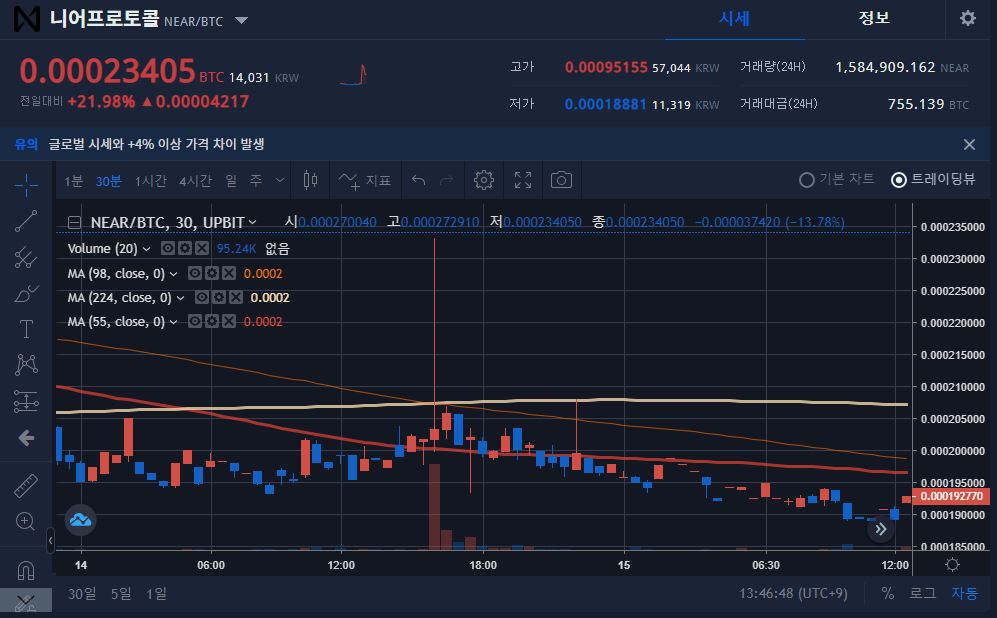Open candlestick chart style selector
The image size is (997, 618).
(x=310, y=181)
